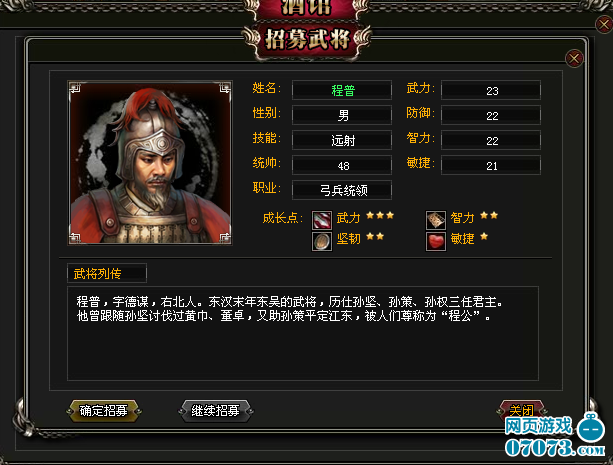Confirm recruitment with 确定招募 button
The image size is (613, 465).
(104, 411)
